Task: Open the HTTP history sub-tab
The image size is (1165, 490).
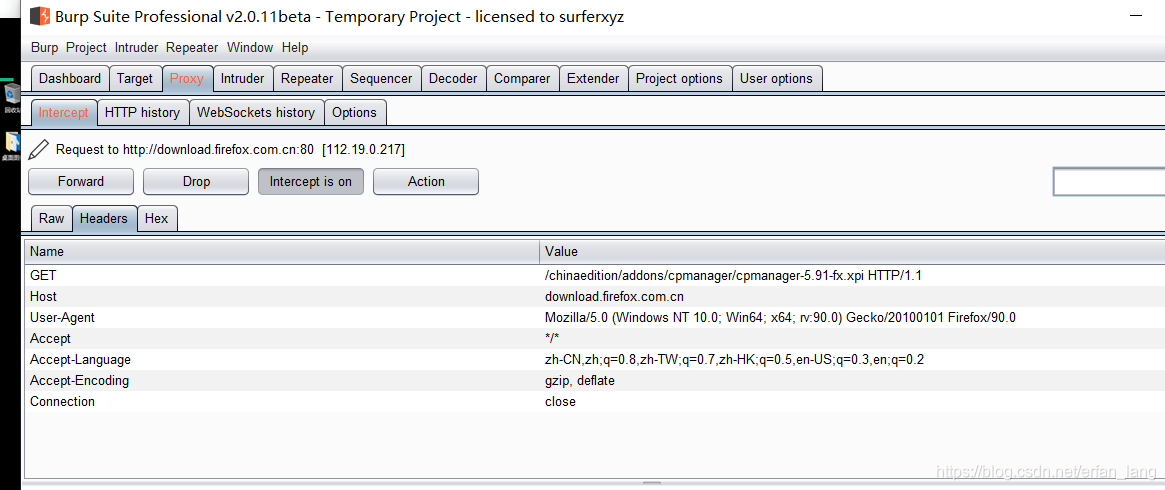Action: pyautogui.click(x=143, y=113)
